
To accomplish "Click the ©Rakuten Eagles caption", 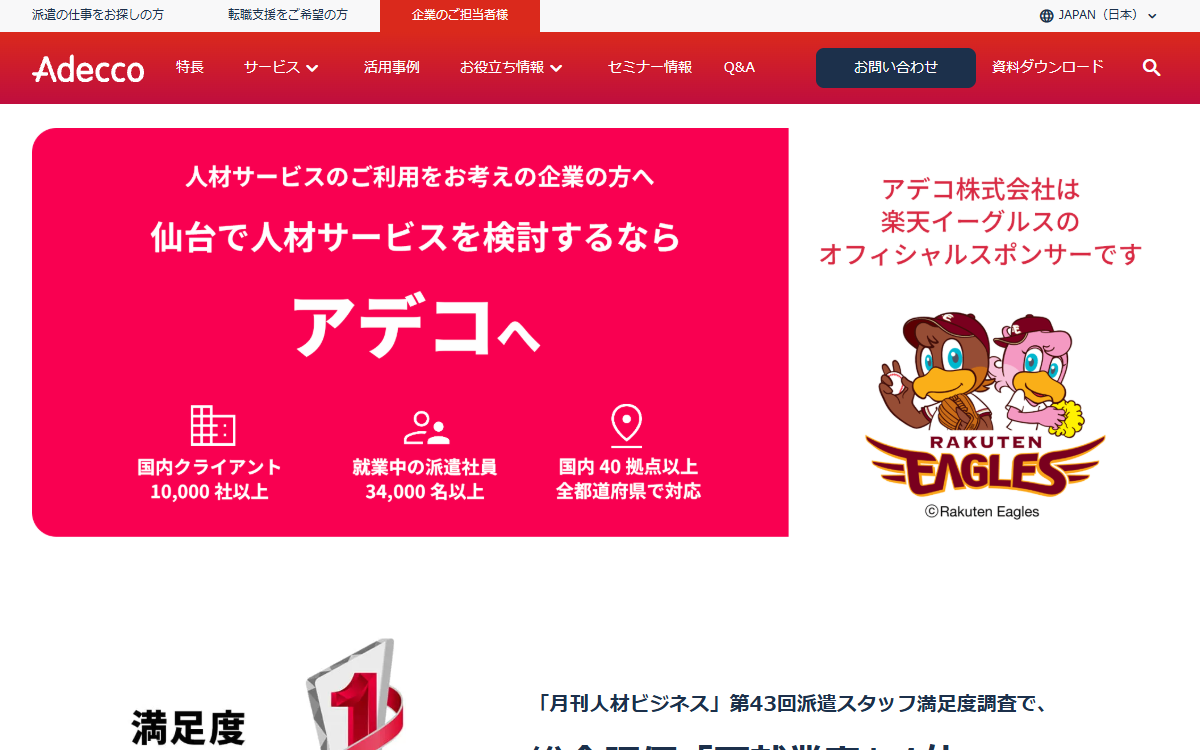I will pos(982,511).
